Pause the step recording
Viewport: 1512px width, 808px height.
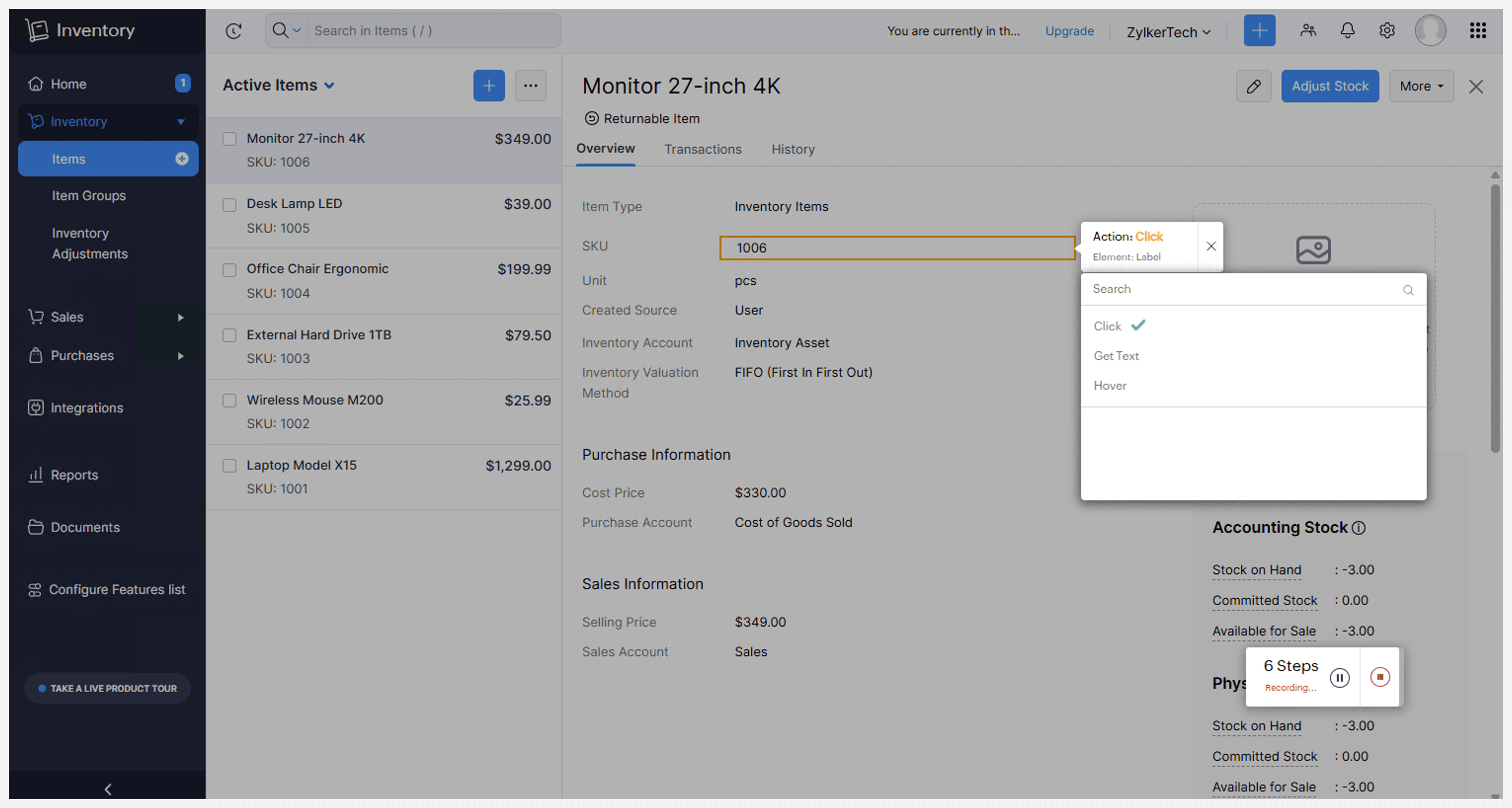pos(1339,678)
